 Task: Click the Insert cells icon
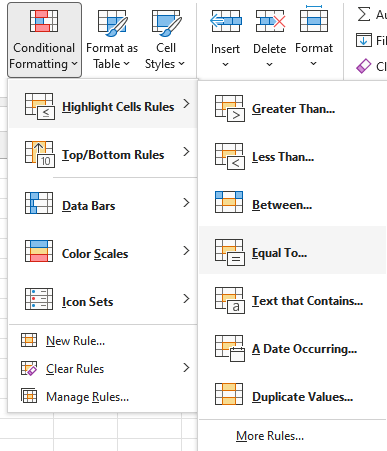coord(226,21)
